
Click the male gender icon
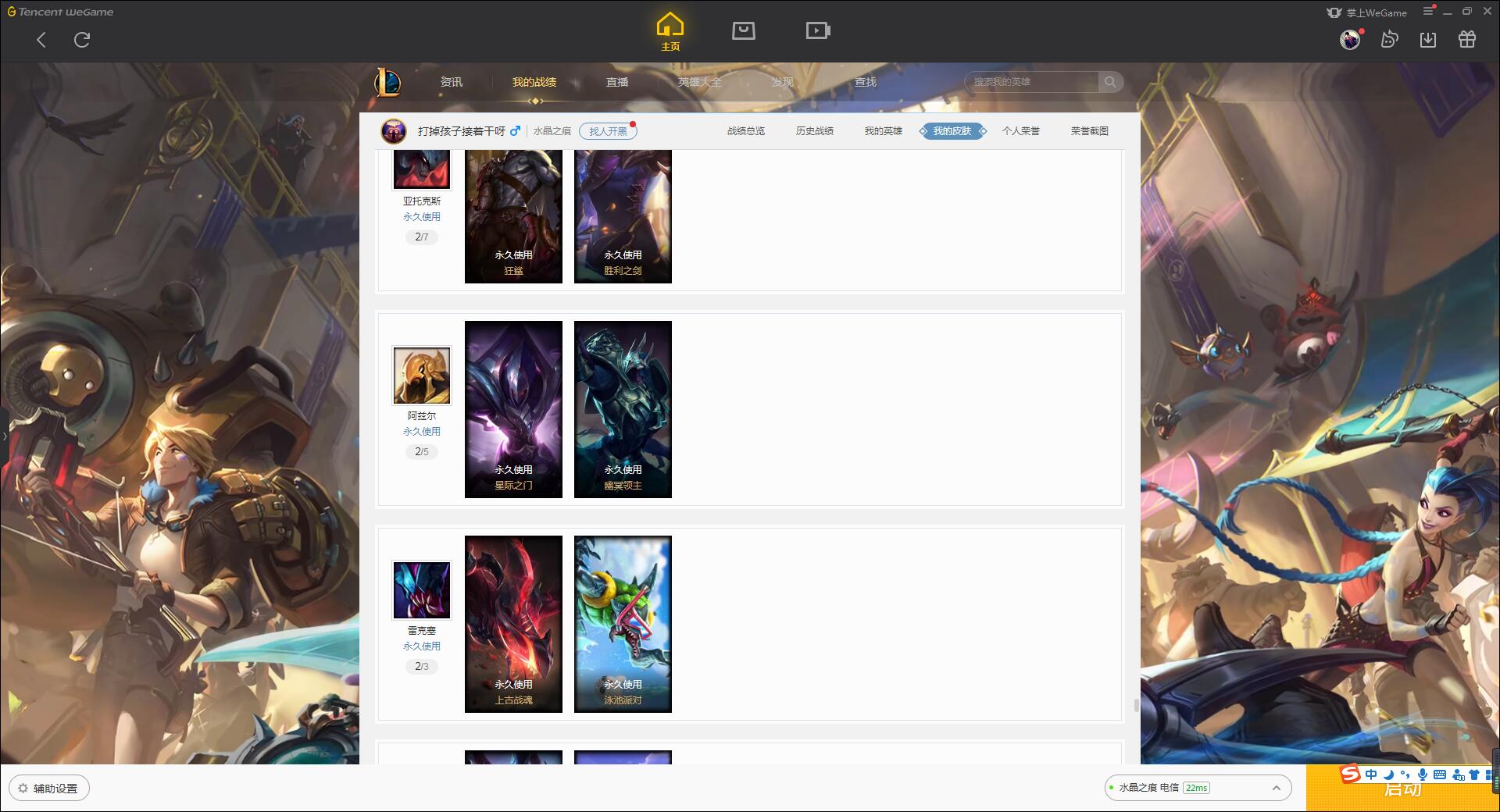(515, 131)
